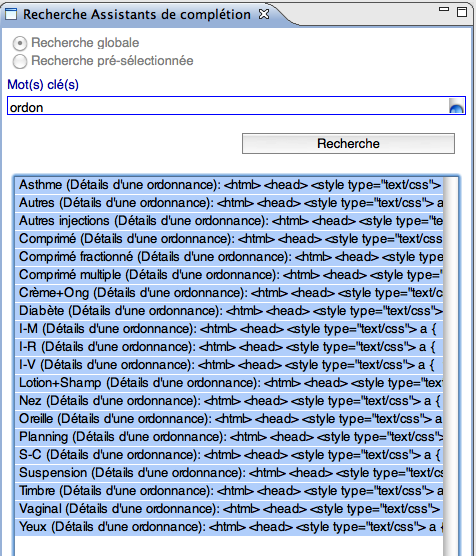Select the Recherche Assistants de complétion tab

coord(137,15)
